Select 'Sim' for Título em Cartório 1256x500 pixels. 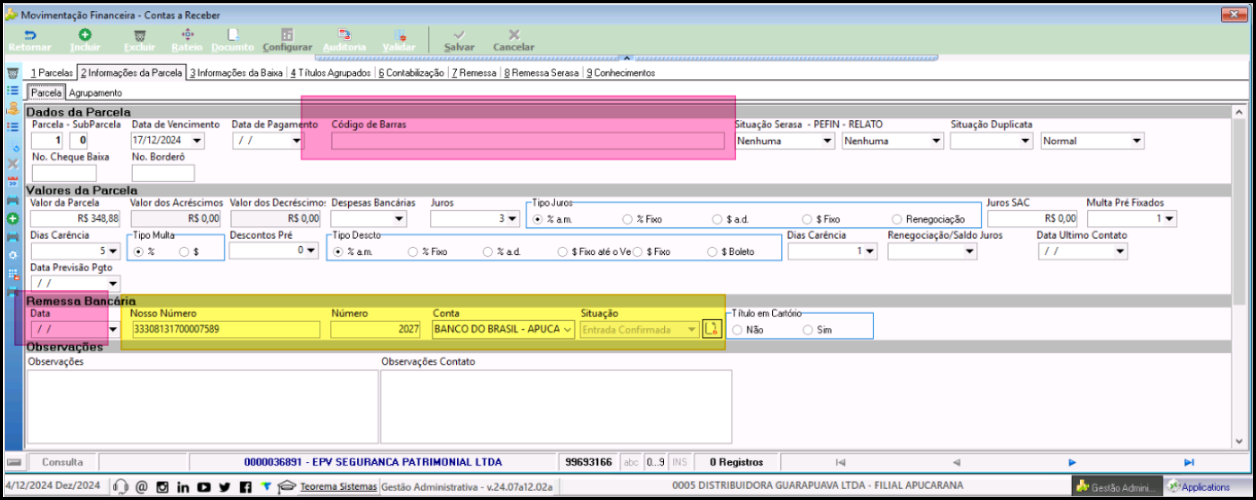pos(808,329)
